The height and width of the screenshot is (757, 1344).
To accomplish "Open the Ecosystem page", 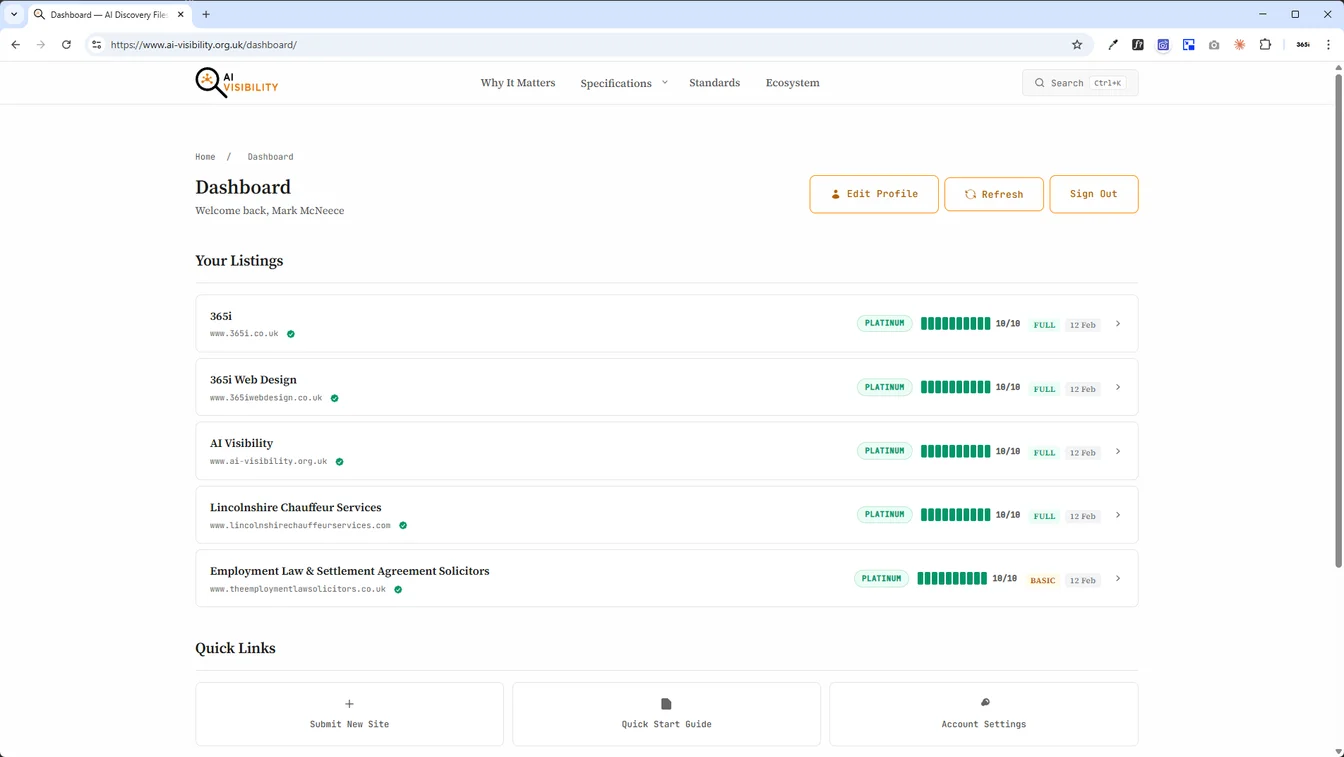I will 793,83.
